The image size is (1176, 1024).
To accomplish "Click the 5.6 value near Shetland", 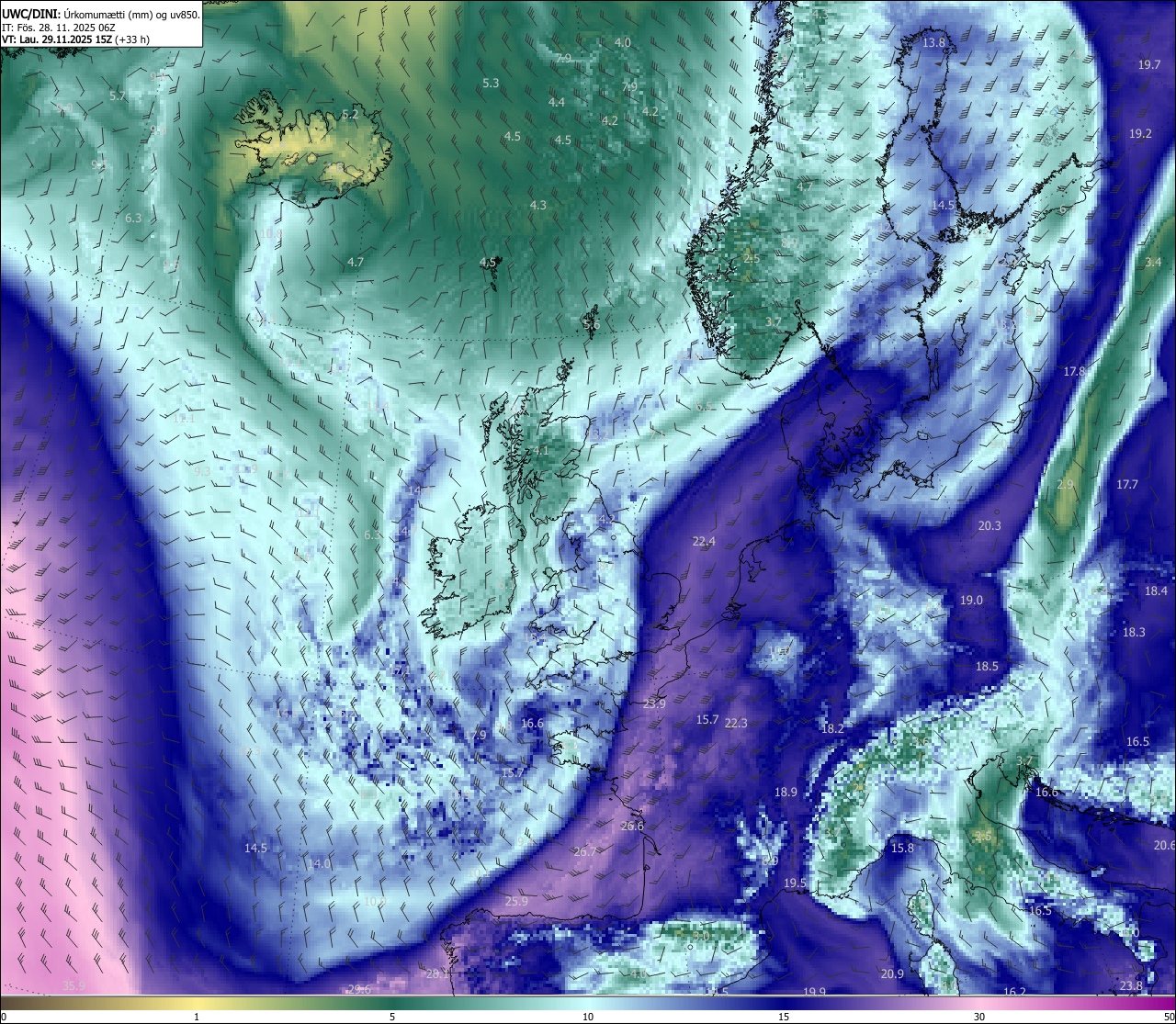I will pos(592,324).
